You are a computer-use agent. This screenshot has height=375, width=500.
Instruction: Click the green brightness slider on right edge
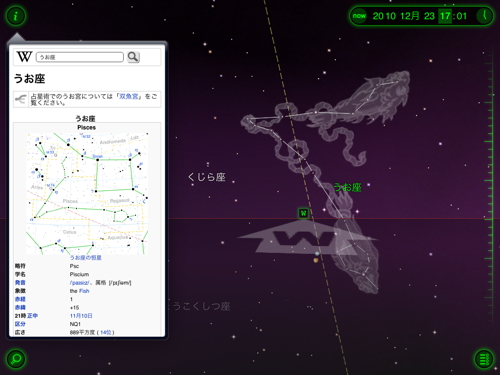pyautogui.click(x=490, y=187)
